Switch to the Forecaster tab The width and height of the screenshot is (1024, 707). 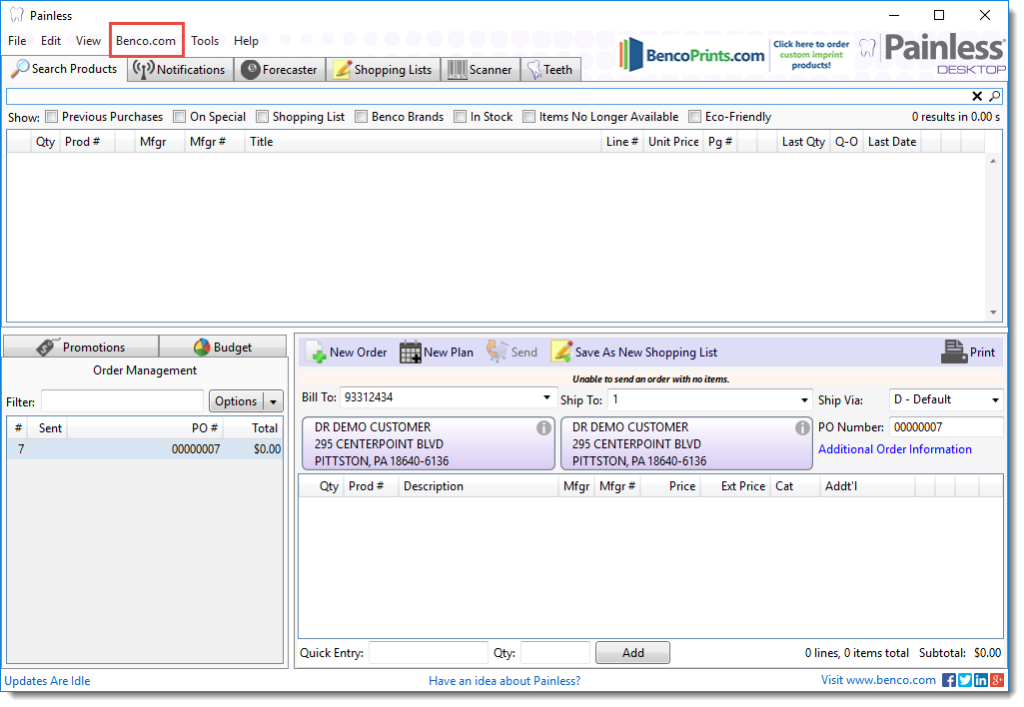click(x=279, y=70)
